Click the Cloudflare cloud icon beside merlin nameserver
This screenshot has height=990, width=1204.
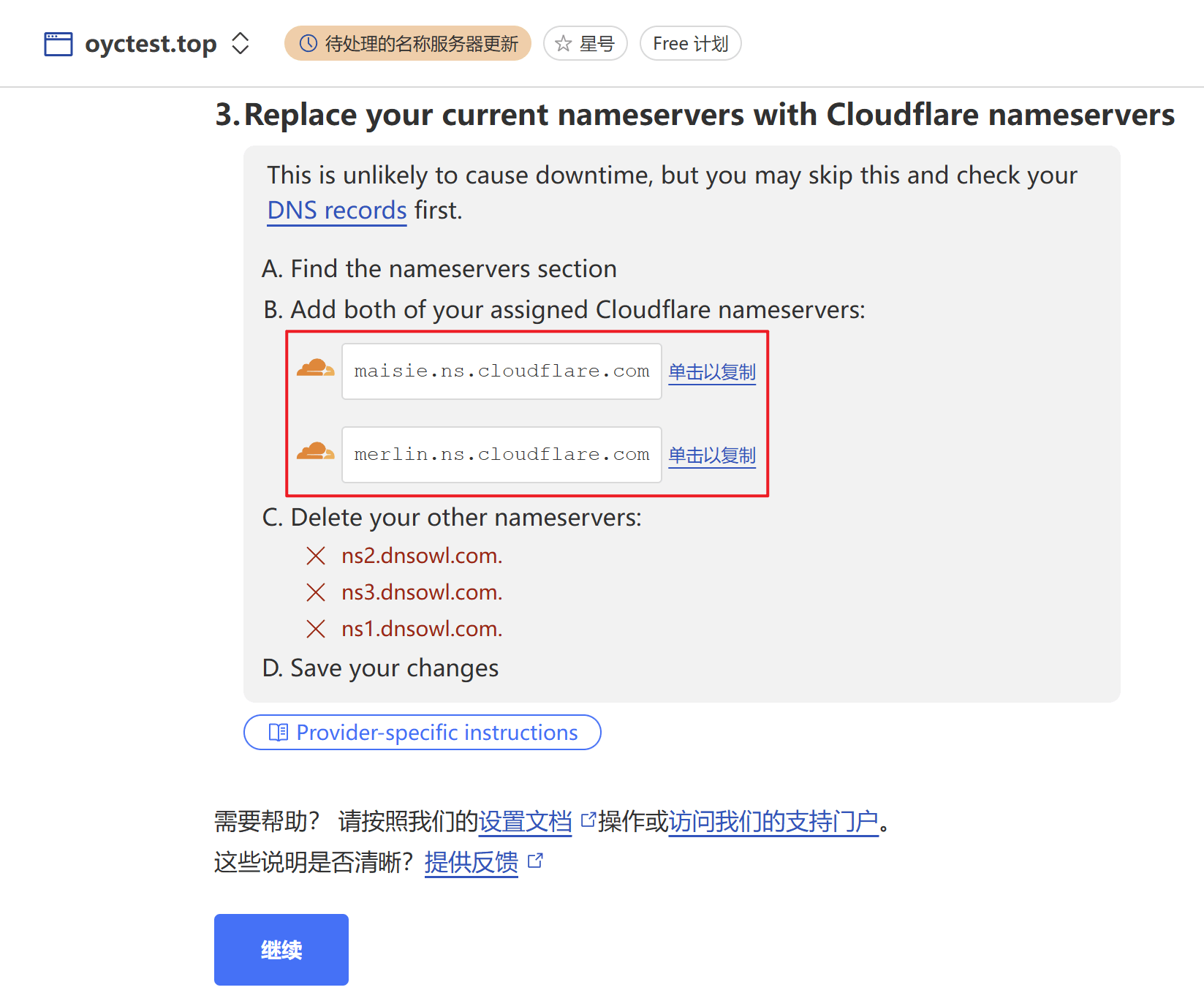tap(315, 452)
